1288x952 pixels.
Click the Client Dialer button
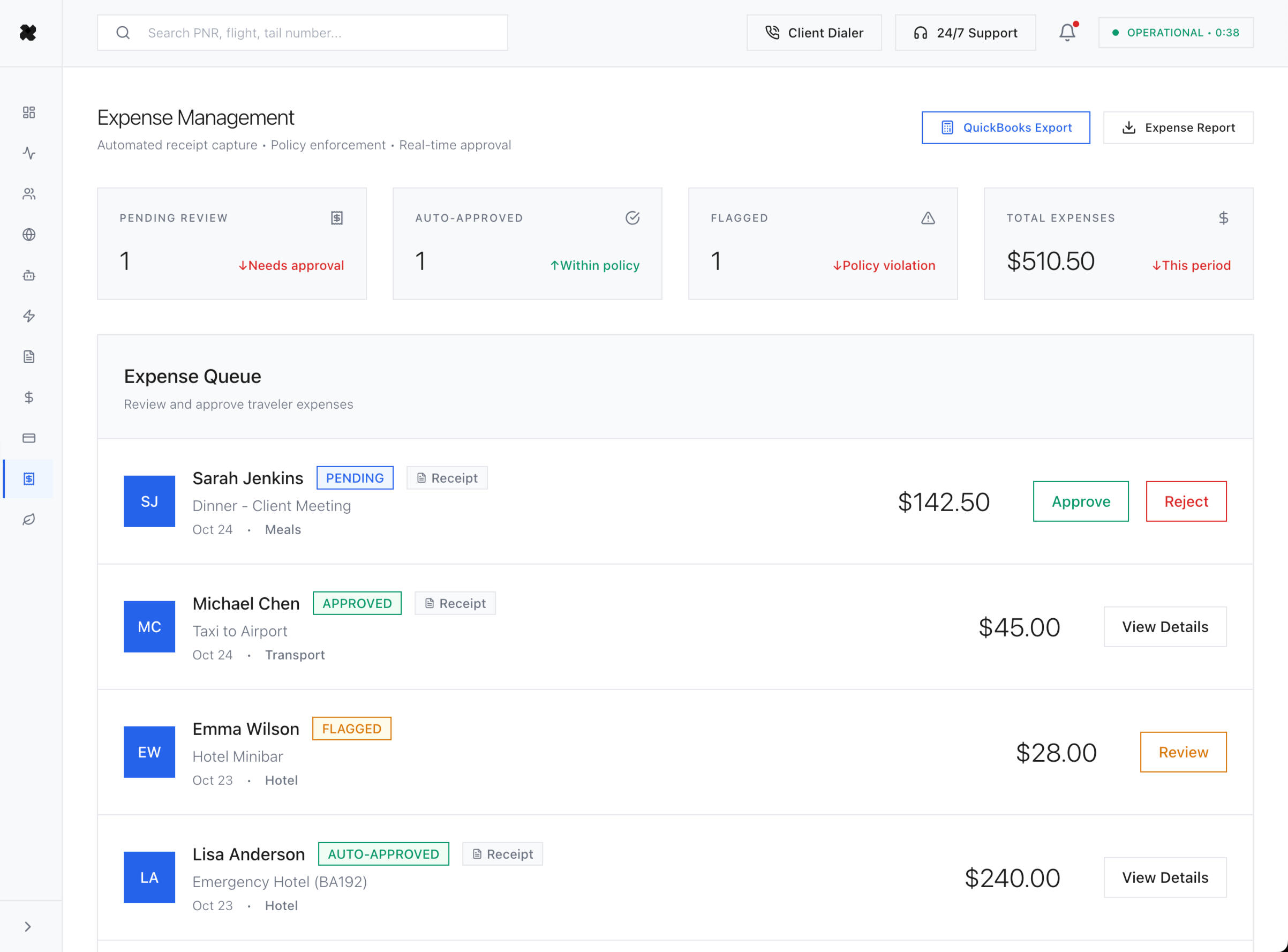click(814, 33)
